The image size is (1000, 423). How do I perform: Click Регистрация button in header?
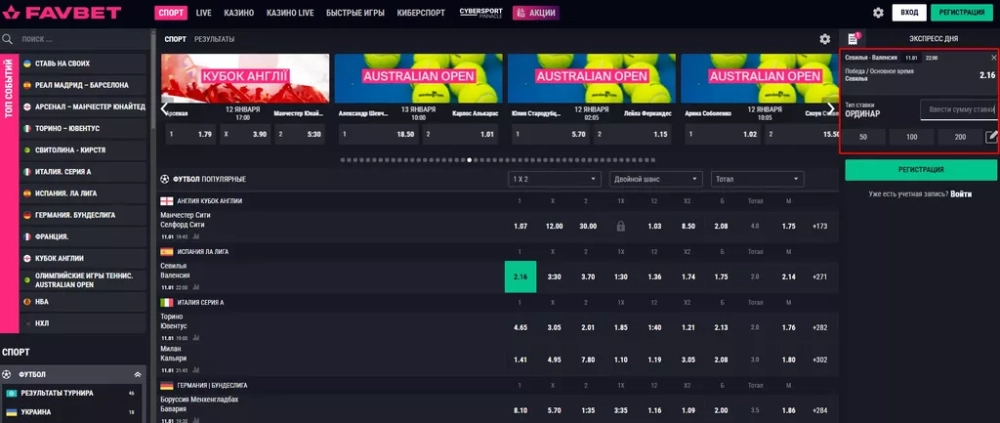962,13
